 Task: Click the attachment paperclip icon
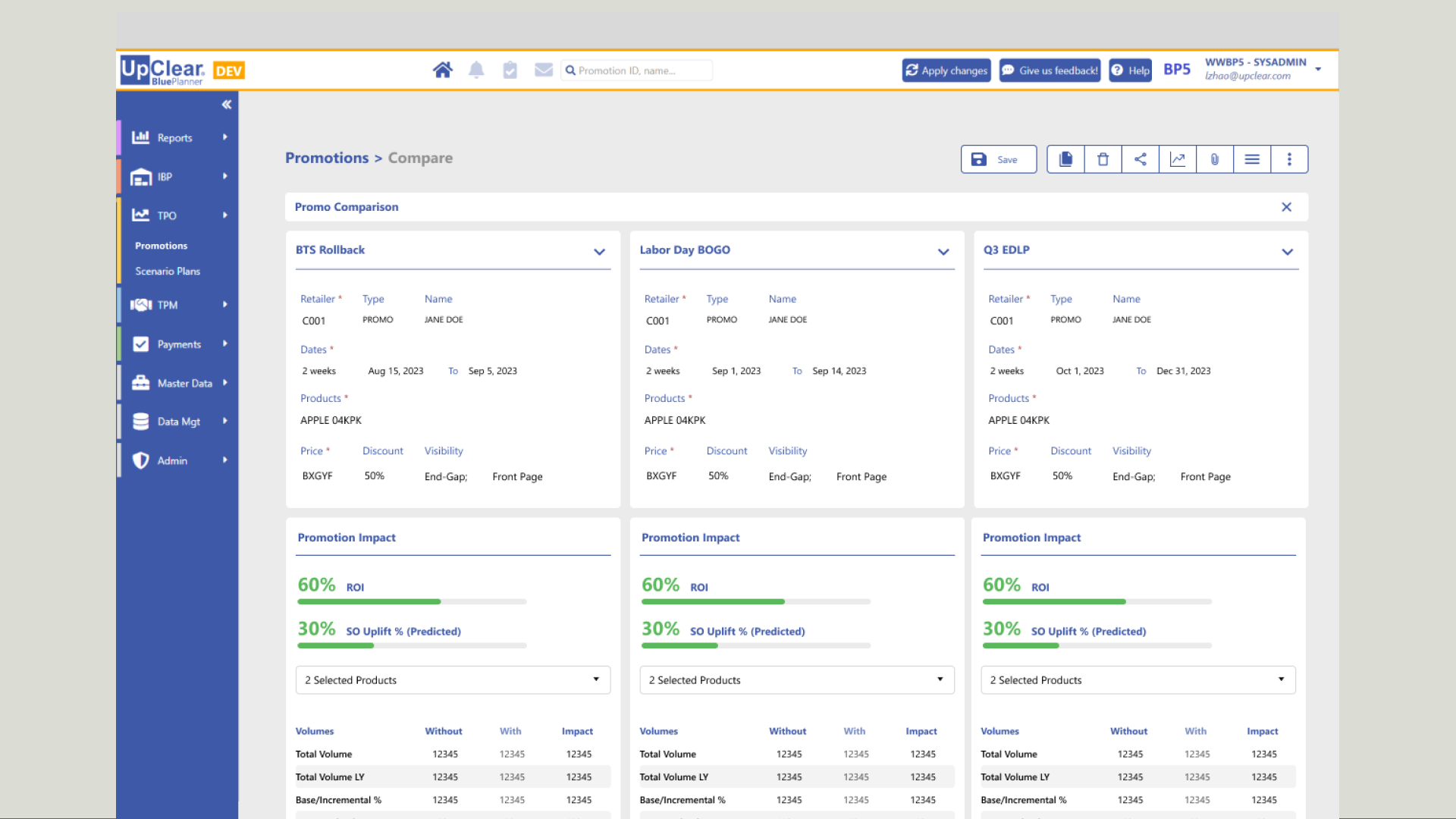coord(1215,159)
